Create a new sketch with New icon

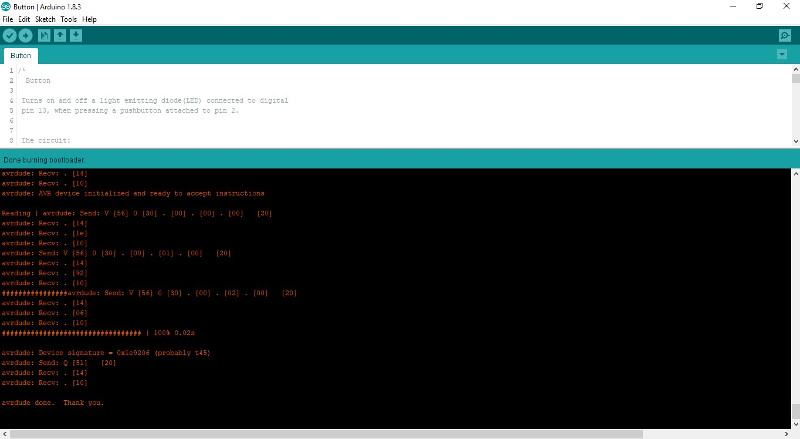tap(44, 35)
